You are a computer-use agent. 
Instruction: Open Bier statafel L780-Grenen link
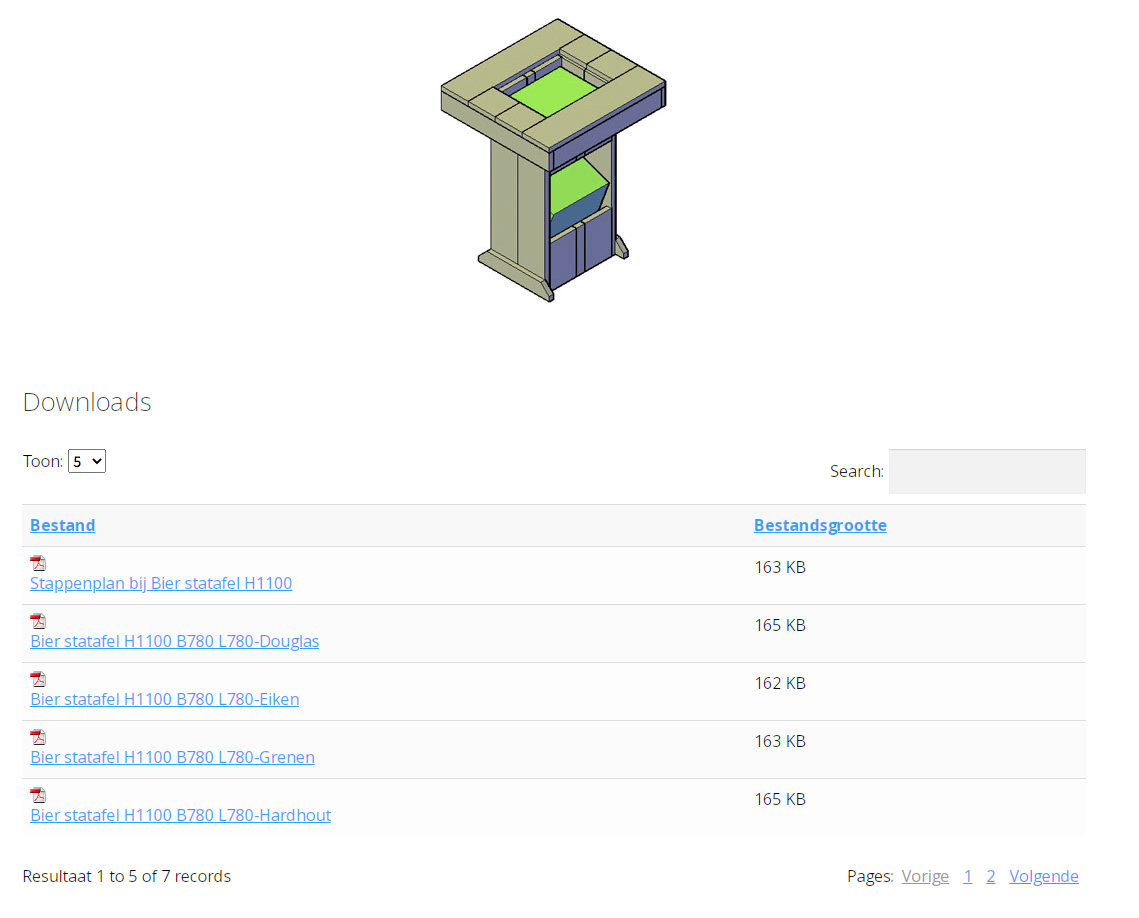(173, 757)
